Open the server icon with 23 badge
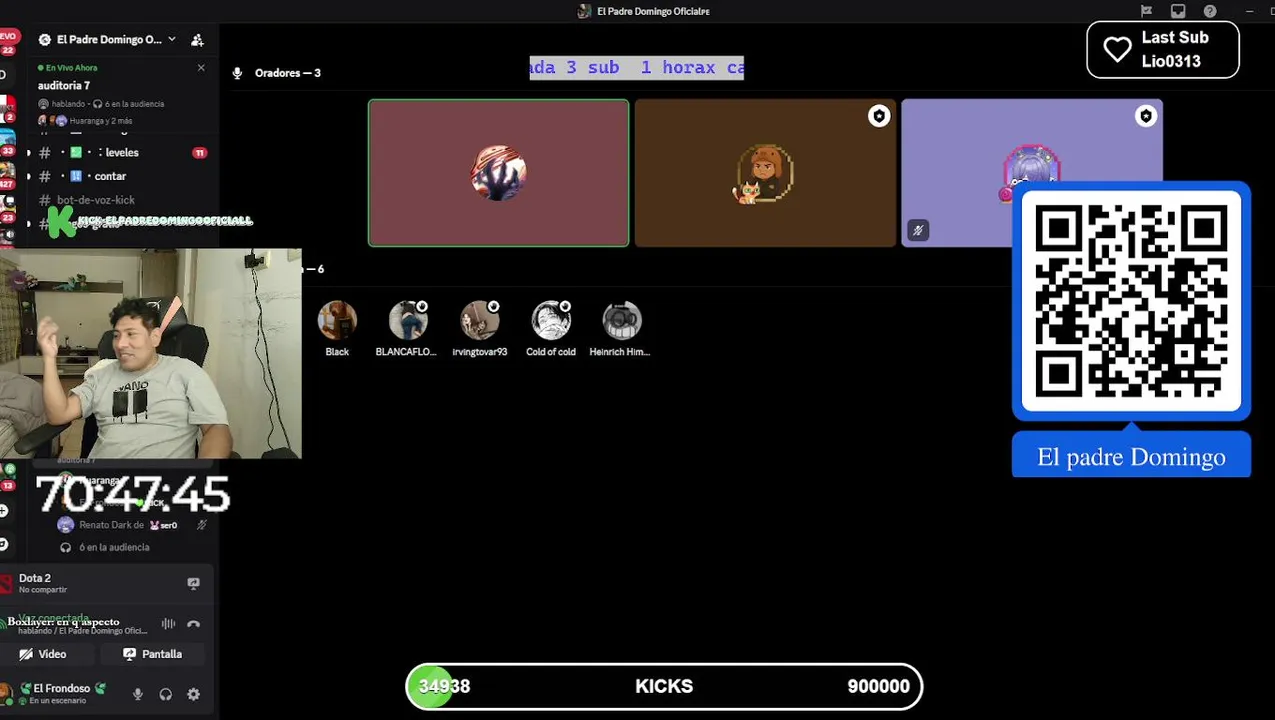 [x=7, y=208]
